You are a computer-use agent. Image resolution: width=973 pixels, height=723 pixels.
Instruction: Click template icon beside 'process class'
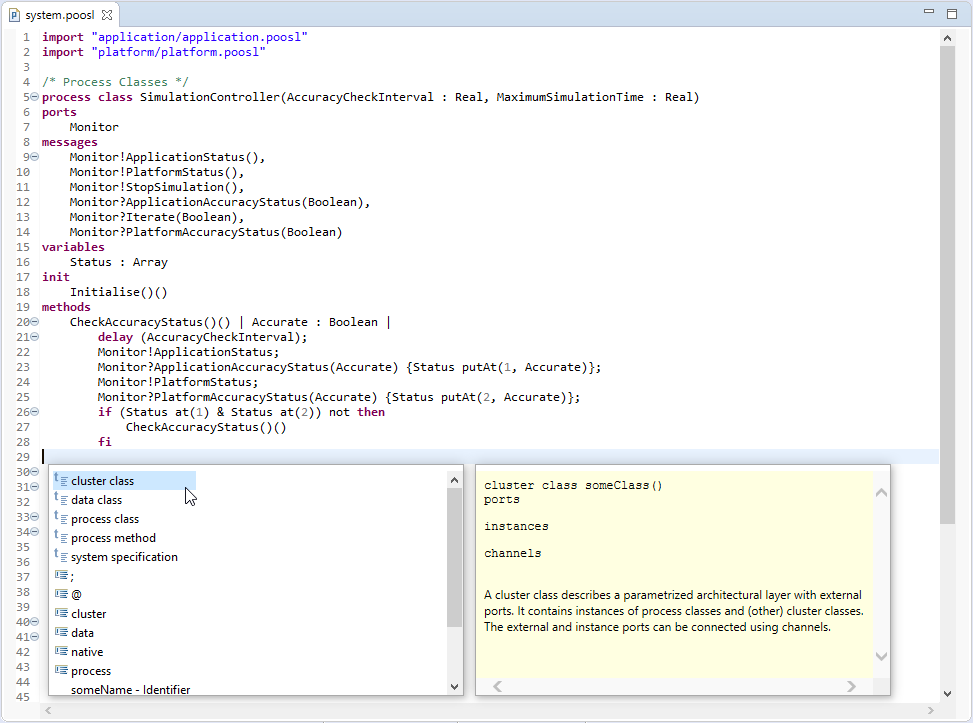click(61, 518)
